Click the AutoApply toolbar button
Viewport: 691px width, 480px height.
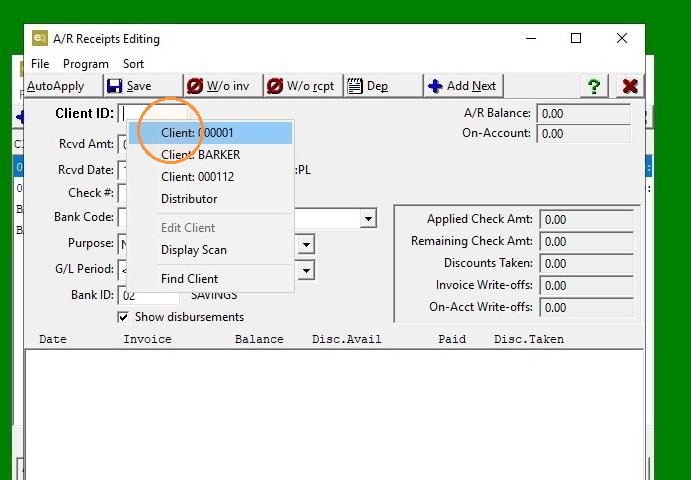tap(64, 86)
